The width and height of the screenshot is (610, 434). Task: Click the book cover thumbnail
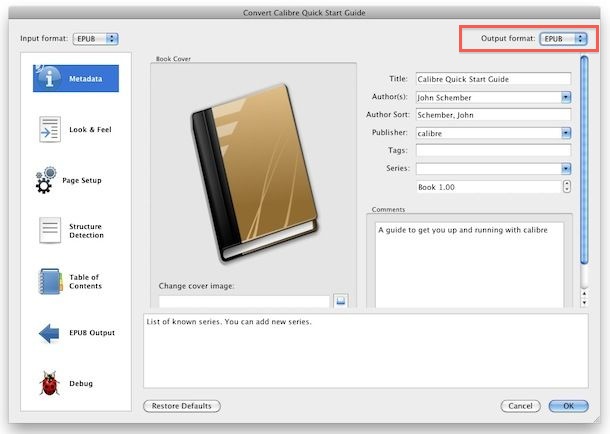pyautogui.click(x=255, y=172)
